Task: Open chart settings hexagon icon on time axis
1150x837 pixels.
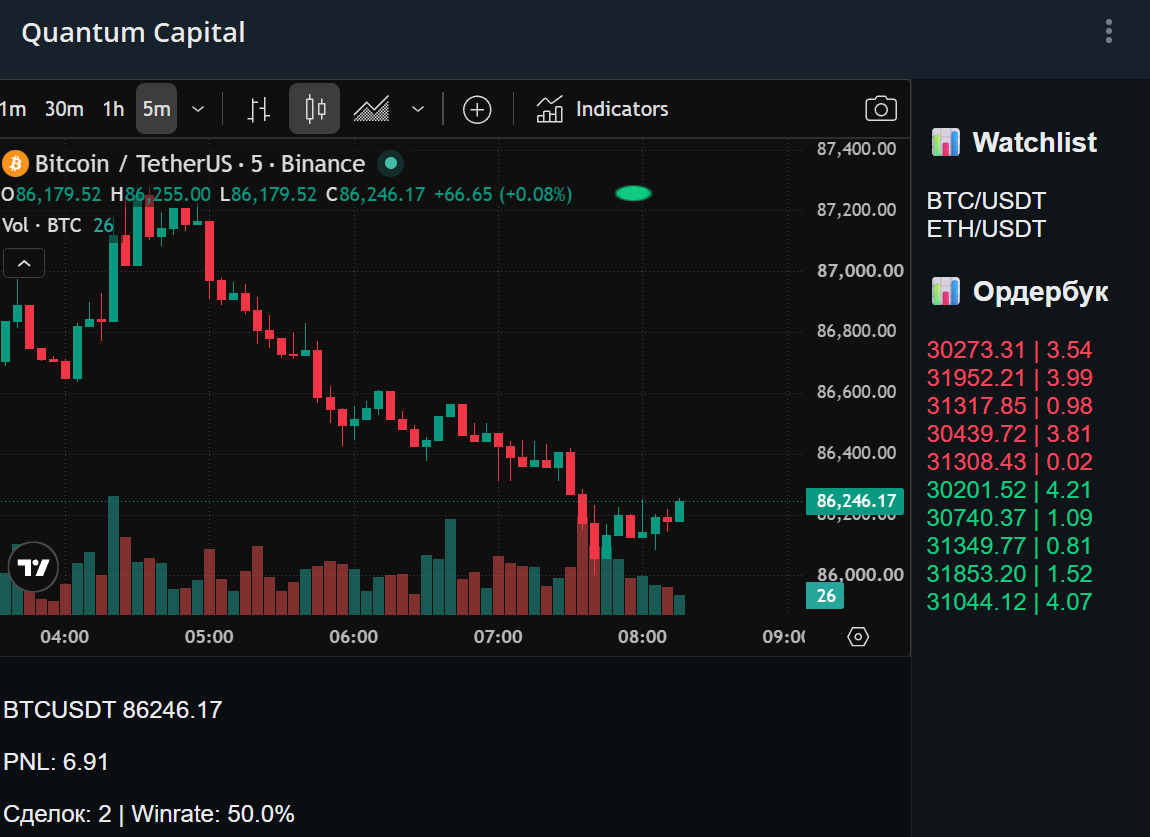Action: click(858, 636)
